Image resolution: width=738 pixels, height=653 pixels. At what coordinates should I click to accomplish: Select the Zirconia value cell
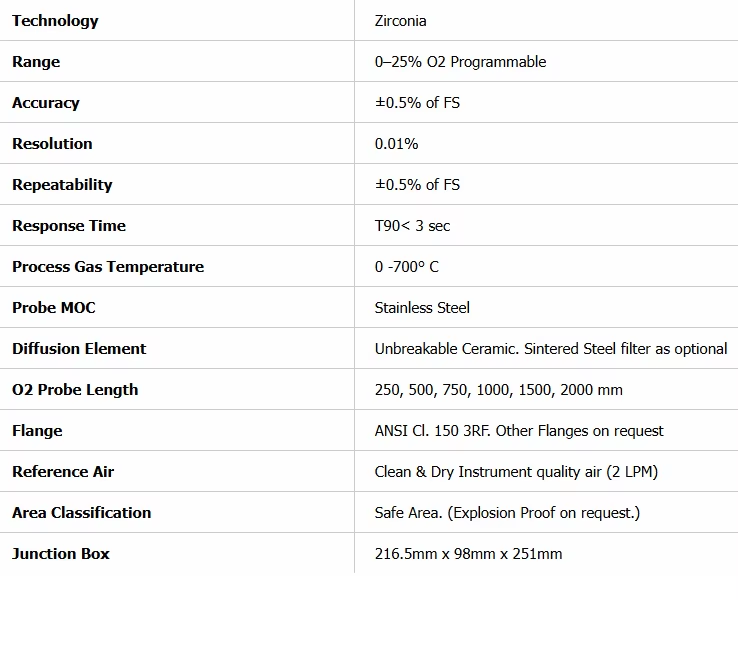(400, 21)
